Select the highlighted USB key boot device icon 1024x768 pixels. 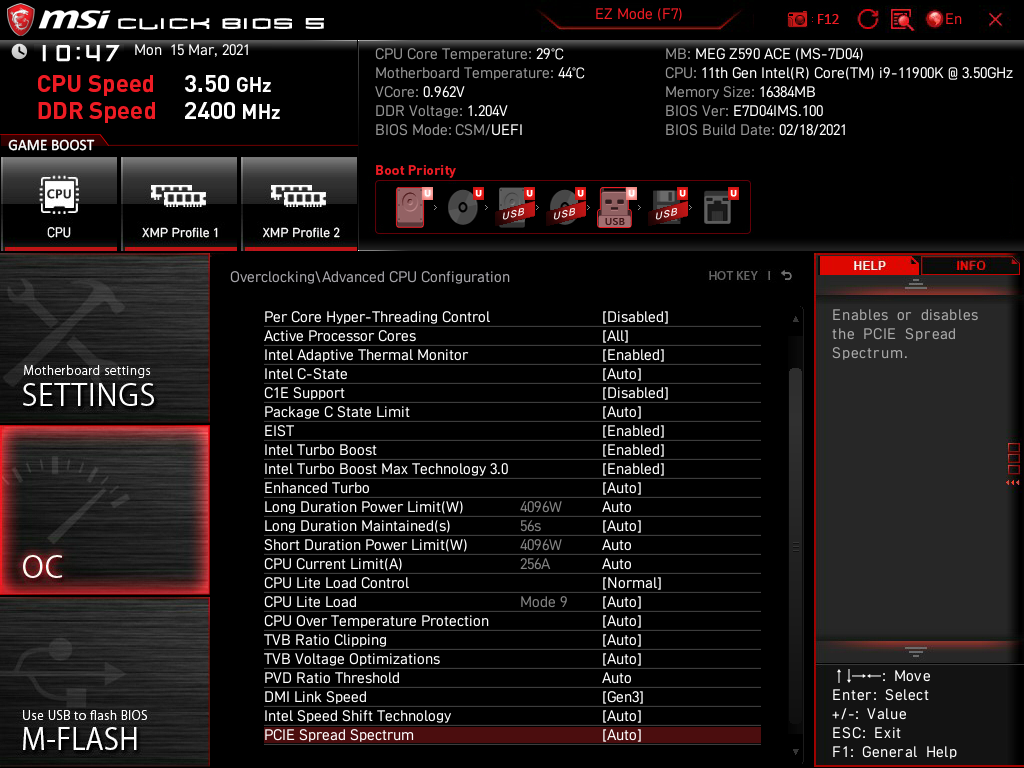[x=616, y=207]
